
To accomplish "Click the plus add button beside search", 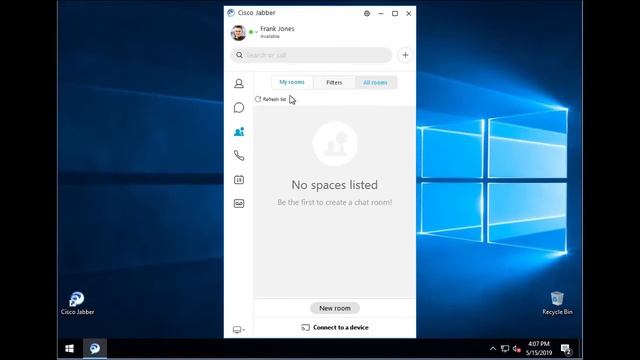I will pos(405,55).
